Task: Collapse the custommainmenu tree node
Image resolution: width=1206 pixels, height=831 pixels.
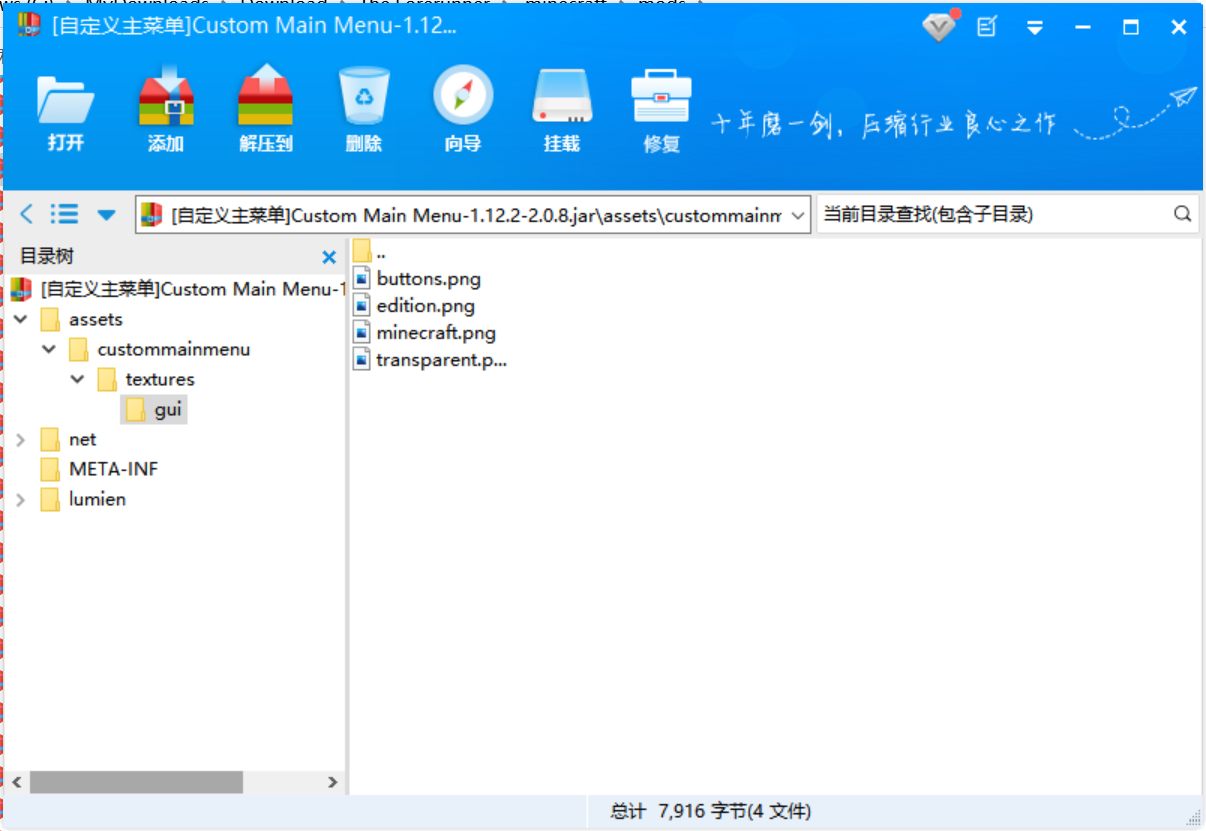Action: 49,349
